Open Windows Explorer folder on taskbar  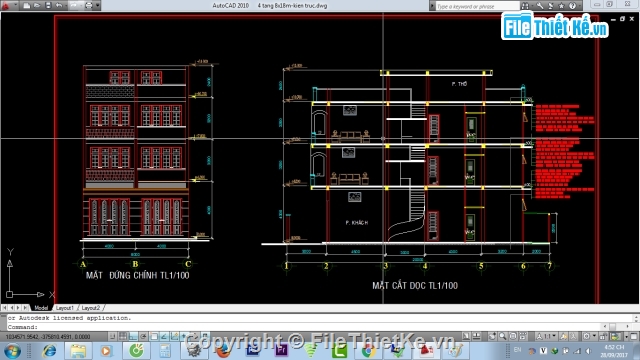78,351
